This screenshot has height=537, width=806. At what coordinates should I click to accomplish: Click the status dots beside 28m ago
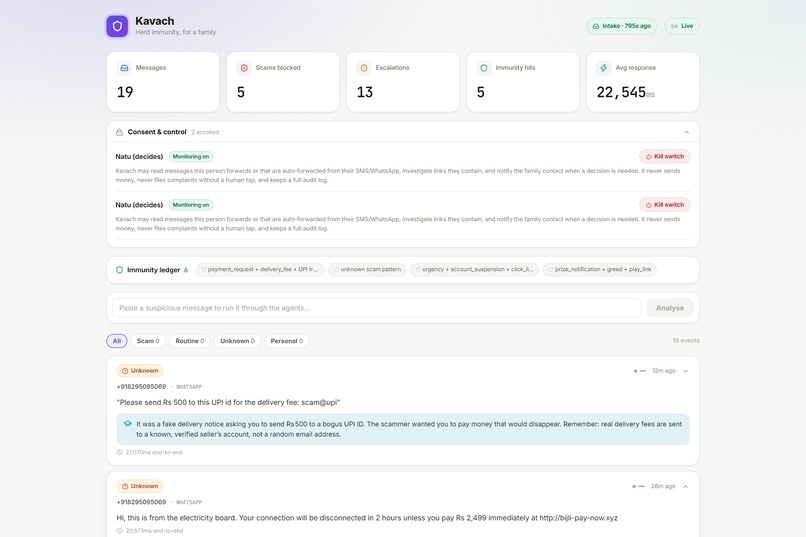[638, 486]
